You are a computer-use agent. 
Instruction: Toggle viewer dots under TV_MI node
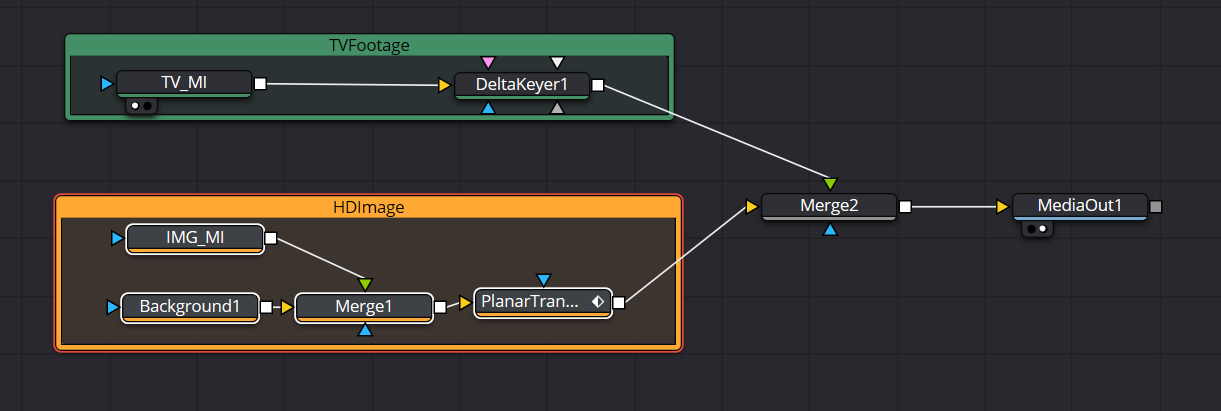tap(141, 105)
